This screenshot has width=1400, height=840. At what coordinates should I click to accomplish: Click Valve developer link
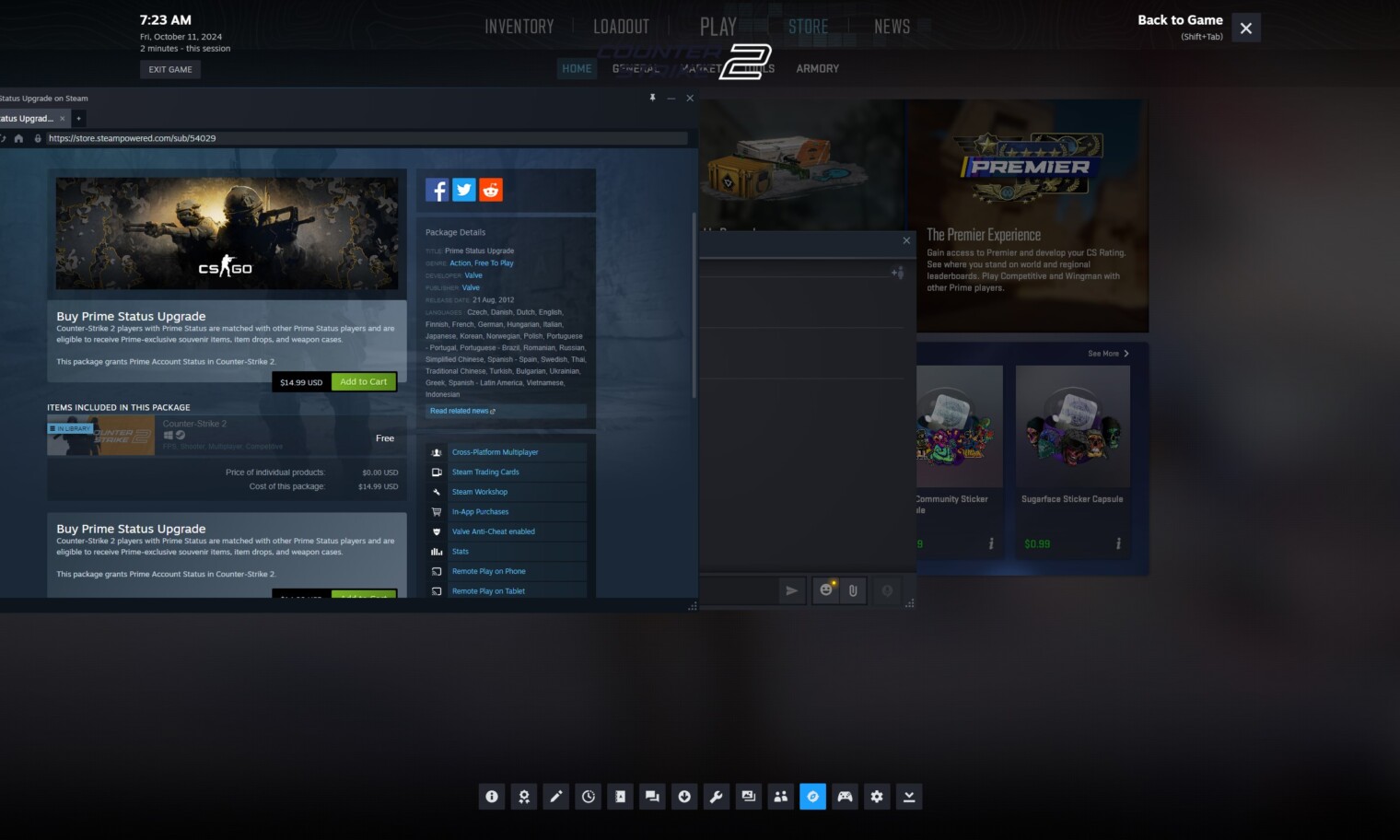pyautogui.click(x=473, y=275)
